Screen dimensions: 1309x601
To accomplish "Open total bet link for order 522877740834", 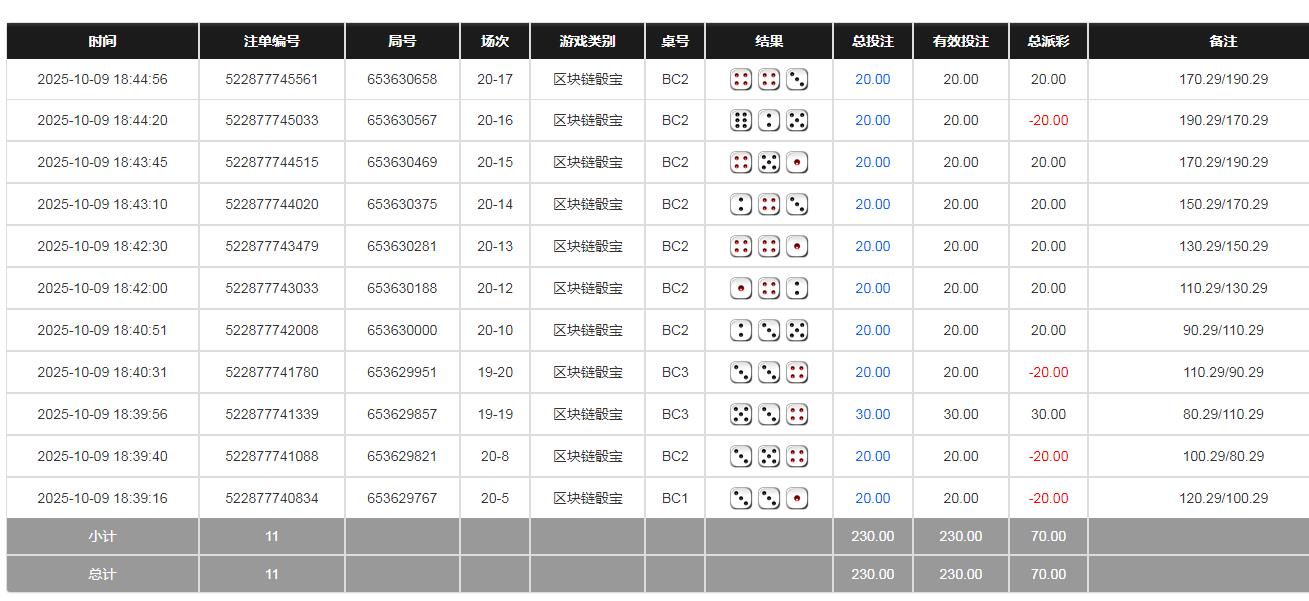I will (x=872, y=498).
